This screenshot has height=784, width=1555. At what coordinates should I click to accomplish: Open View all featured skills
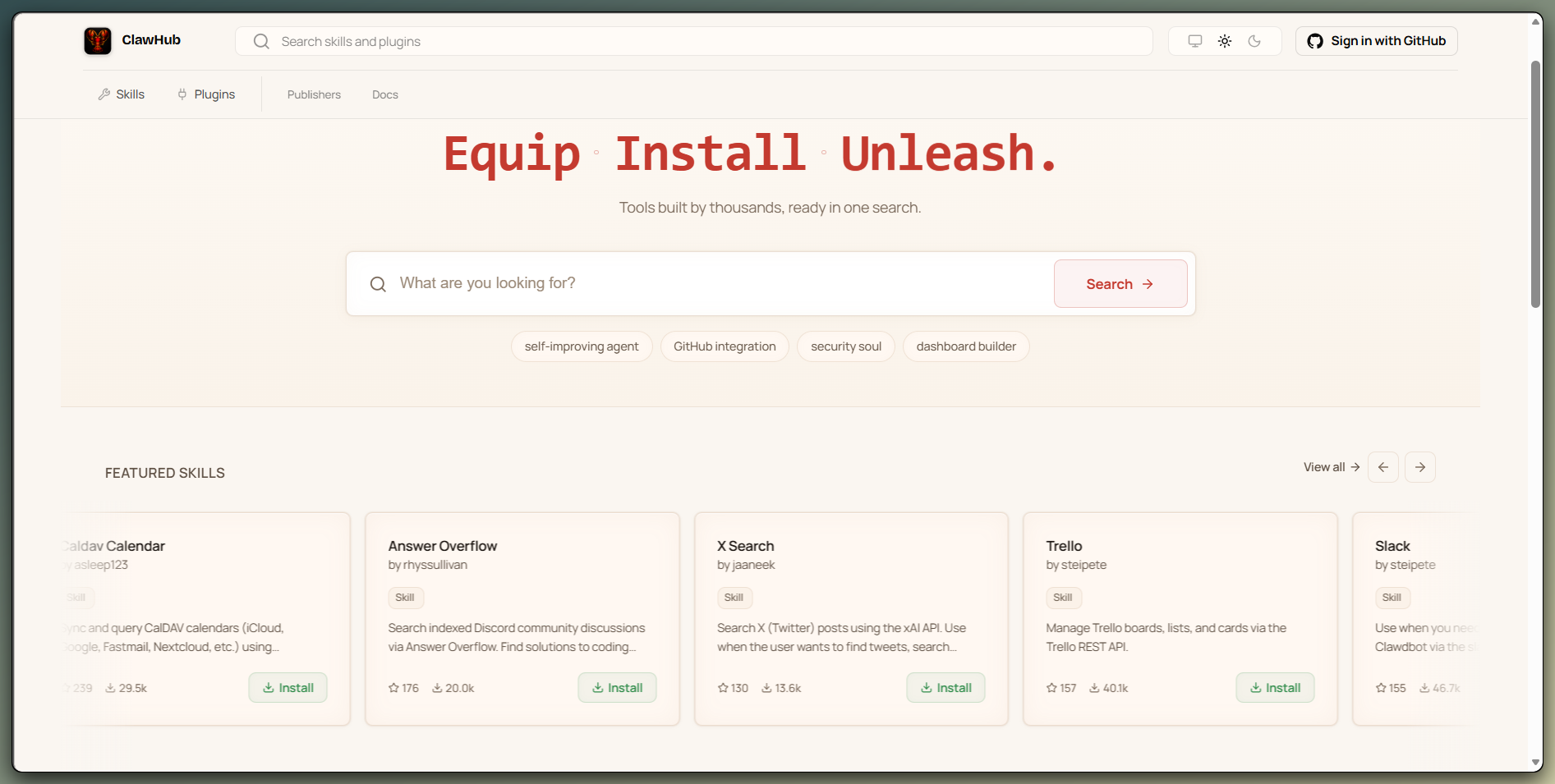click(1332, 467)
